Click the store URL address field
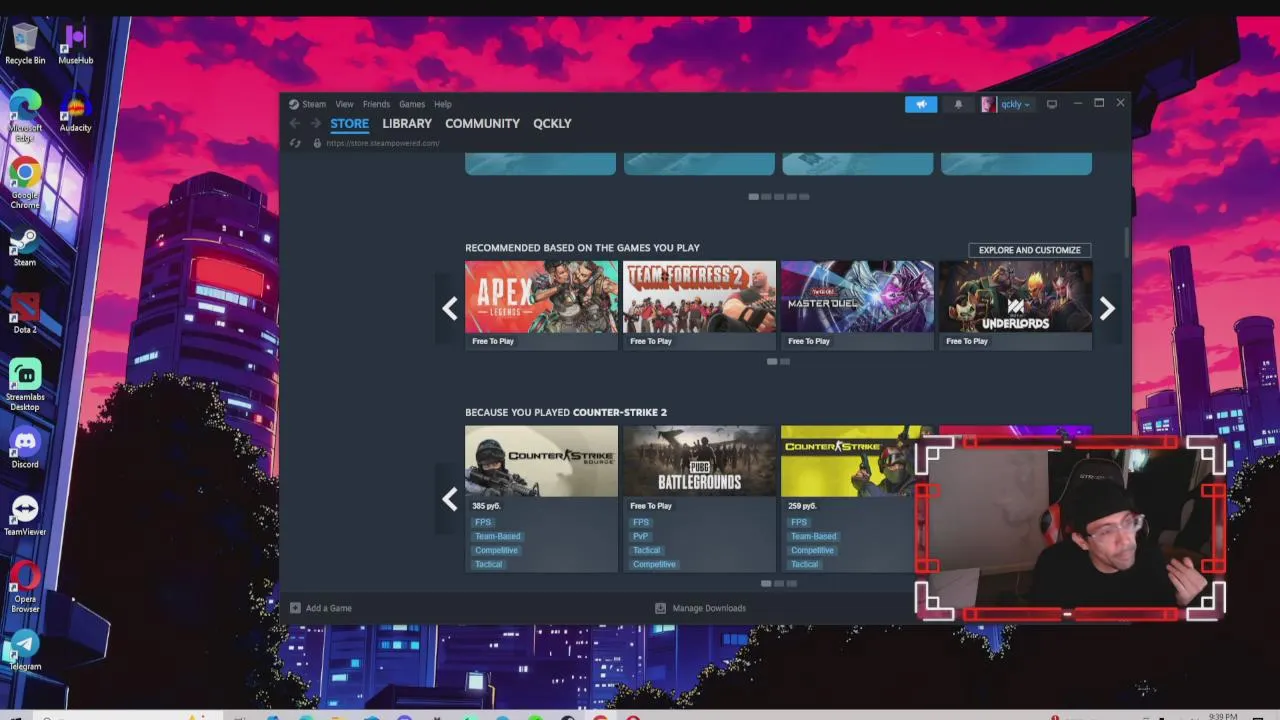1280x720 pixels. 382,143
